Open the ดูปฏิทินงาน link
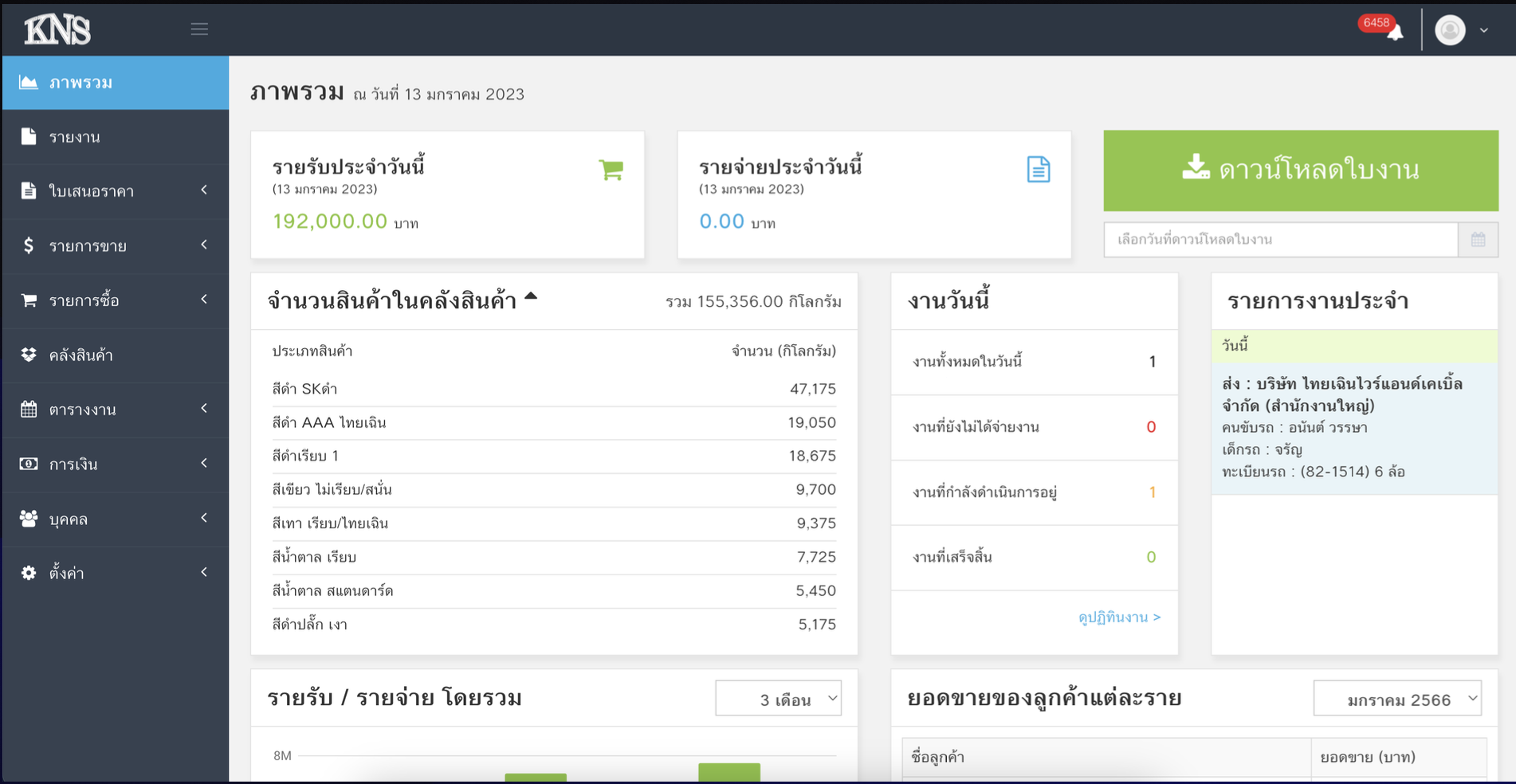Image resolution: width=1516 pixels, height=784 pixels. tap(1118, 617)
